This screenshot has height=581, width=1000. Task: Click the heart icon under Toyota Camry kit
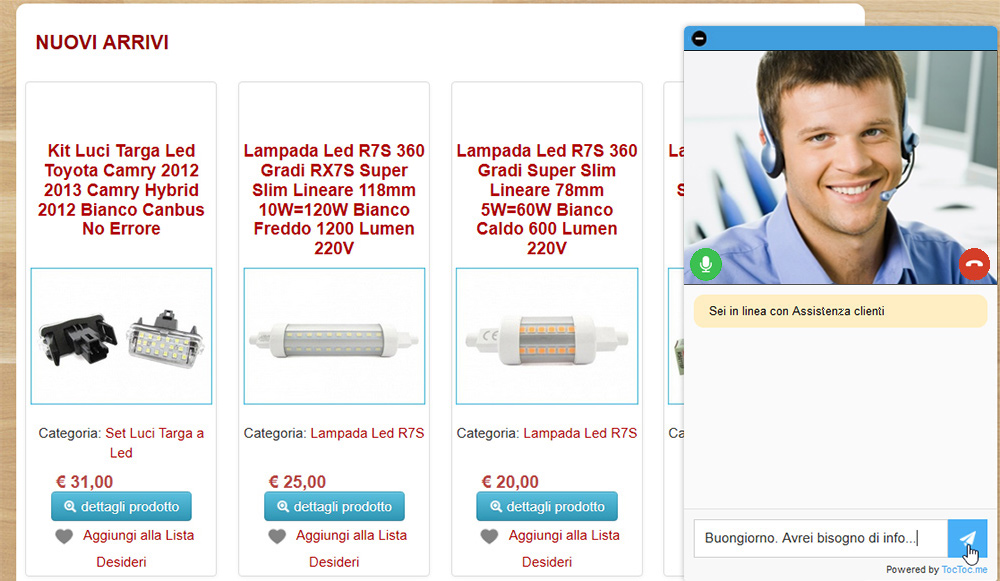point(64,536)
